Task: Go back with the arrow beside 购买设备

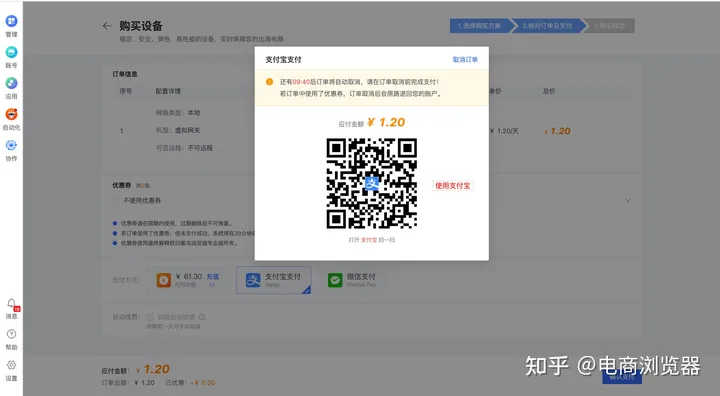Action: (107, 26)
